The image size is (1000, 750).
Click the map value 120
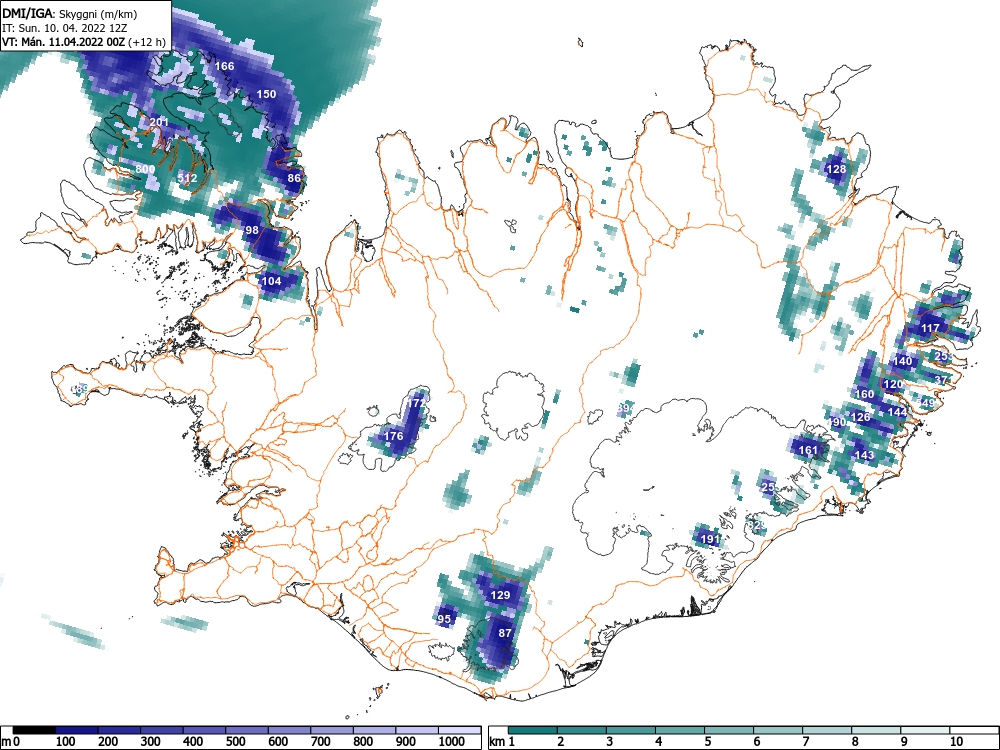893,384
